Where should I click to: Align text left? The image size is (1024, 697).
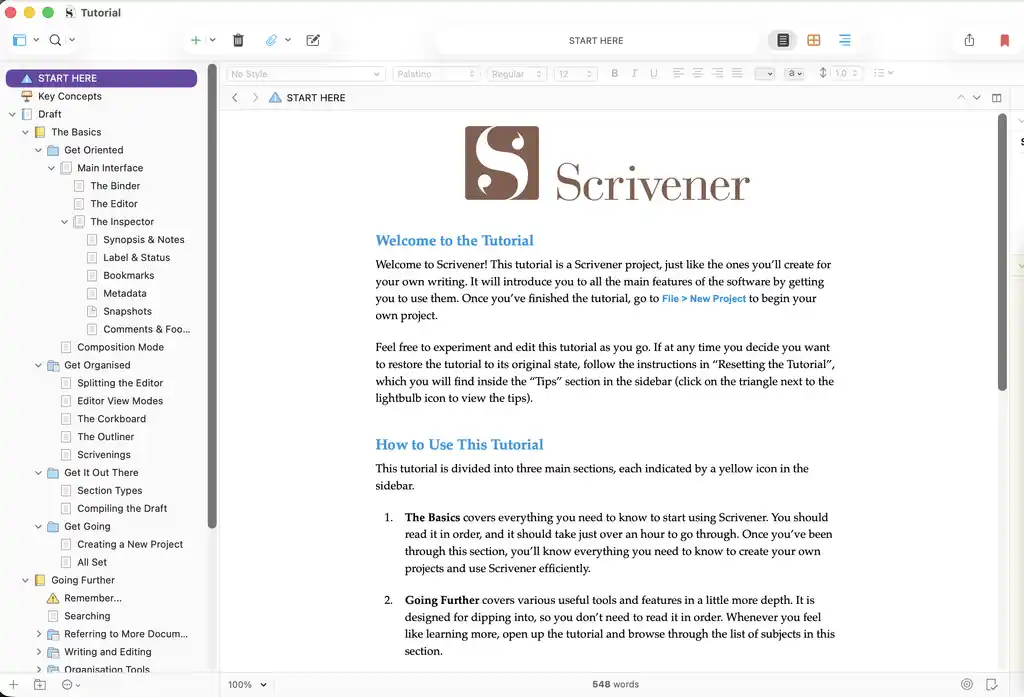pos(679,73)
